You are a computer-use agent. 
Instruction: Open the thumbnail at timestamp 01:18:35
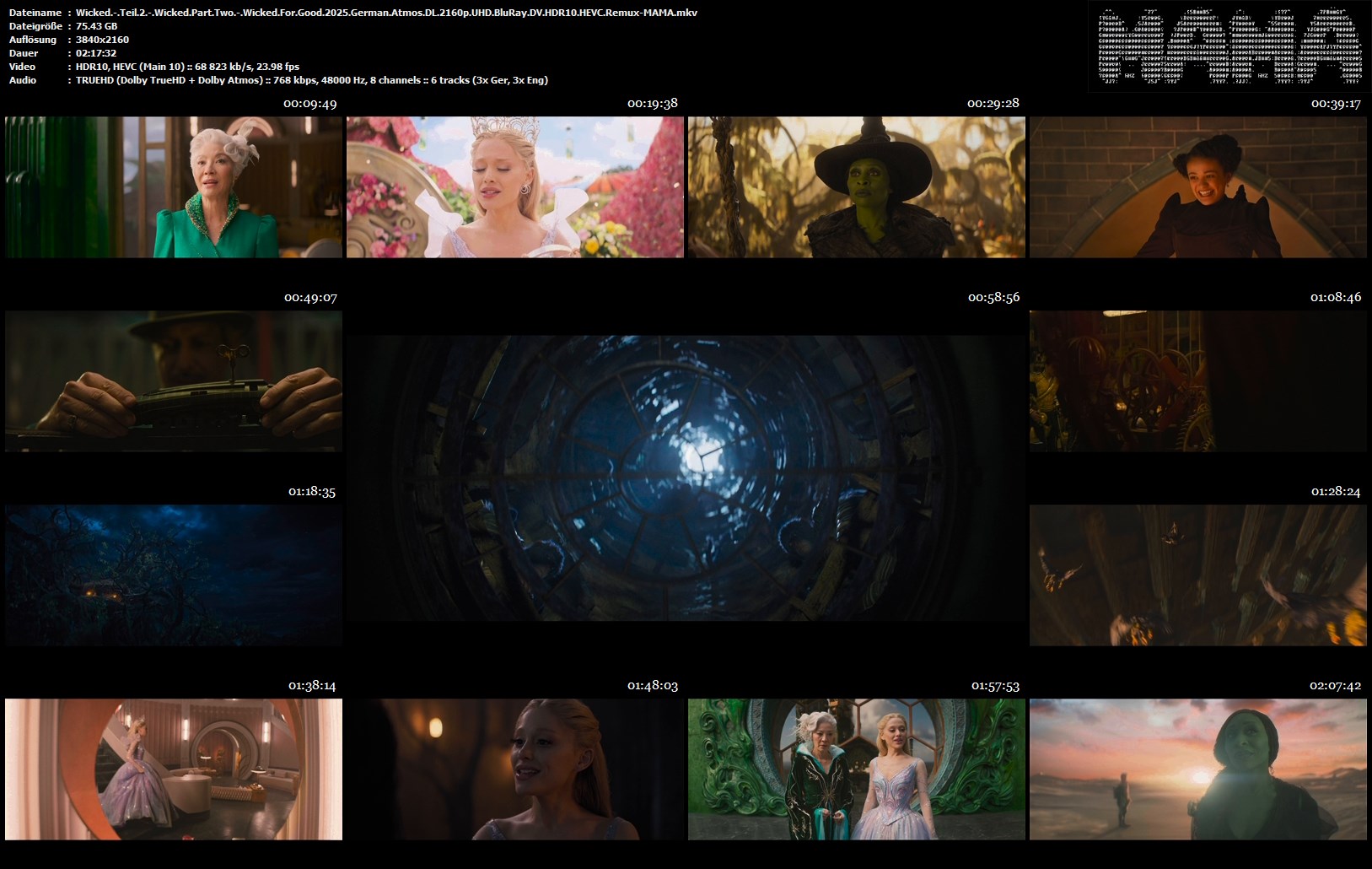(x=174, y=575)
